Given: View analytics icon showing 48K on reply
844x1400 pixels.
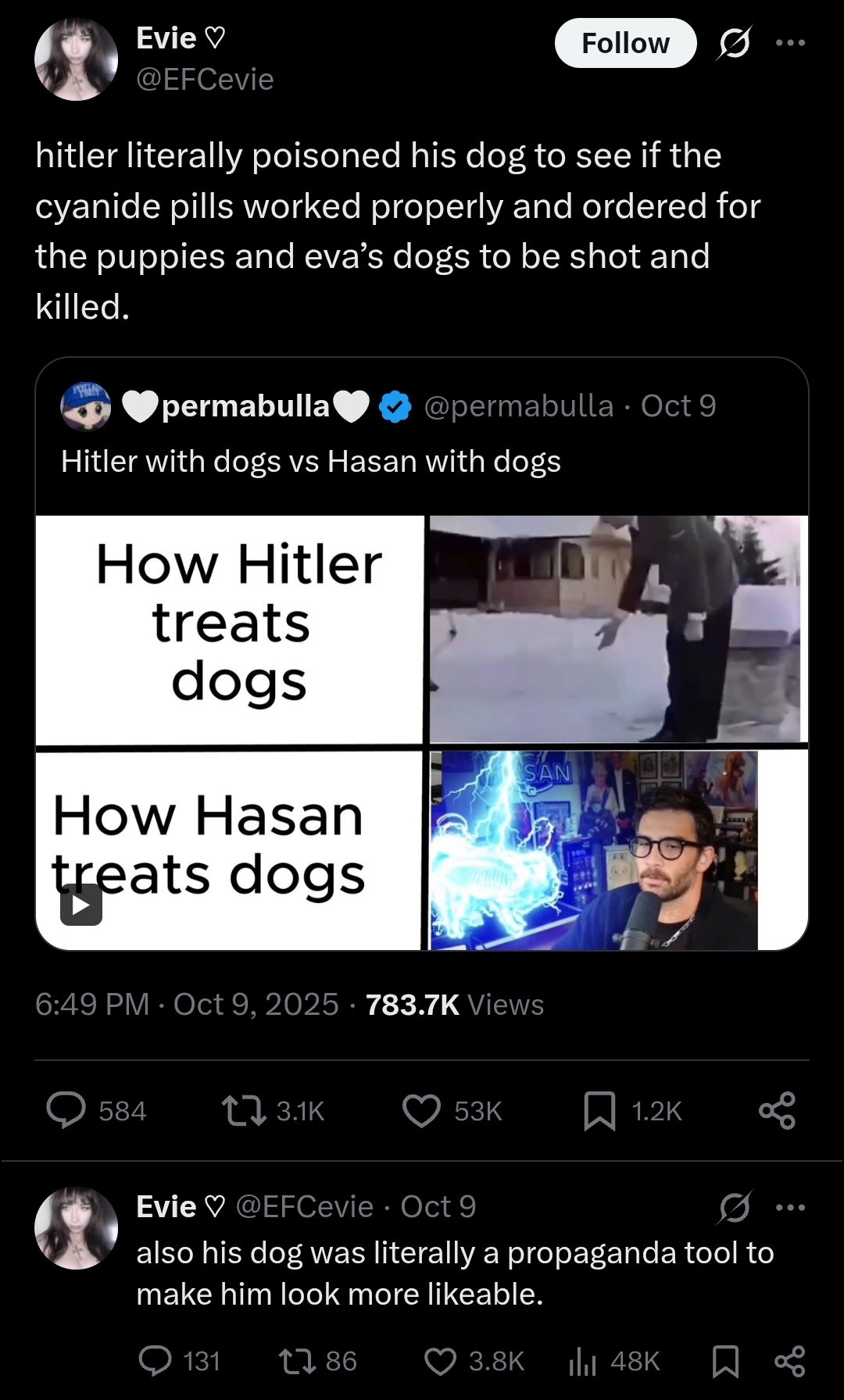Looking at the screenshot, I should (x=614, y=1361).
